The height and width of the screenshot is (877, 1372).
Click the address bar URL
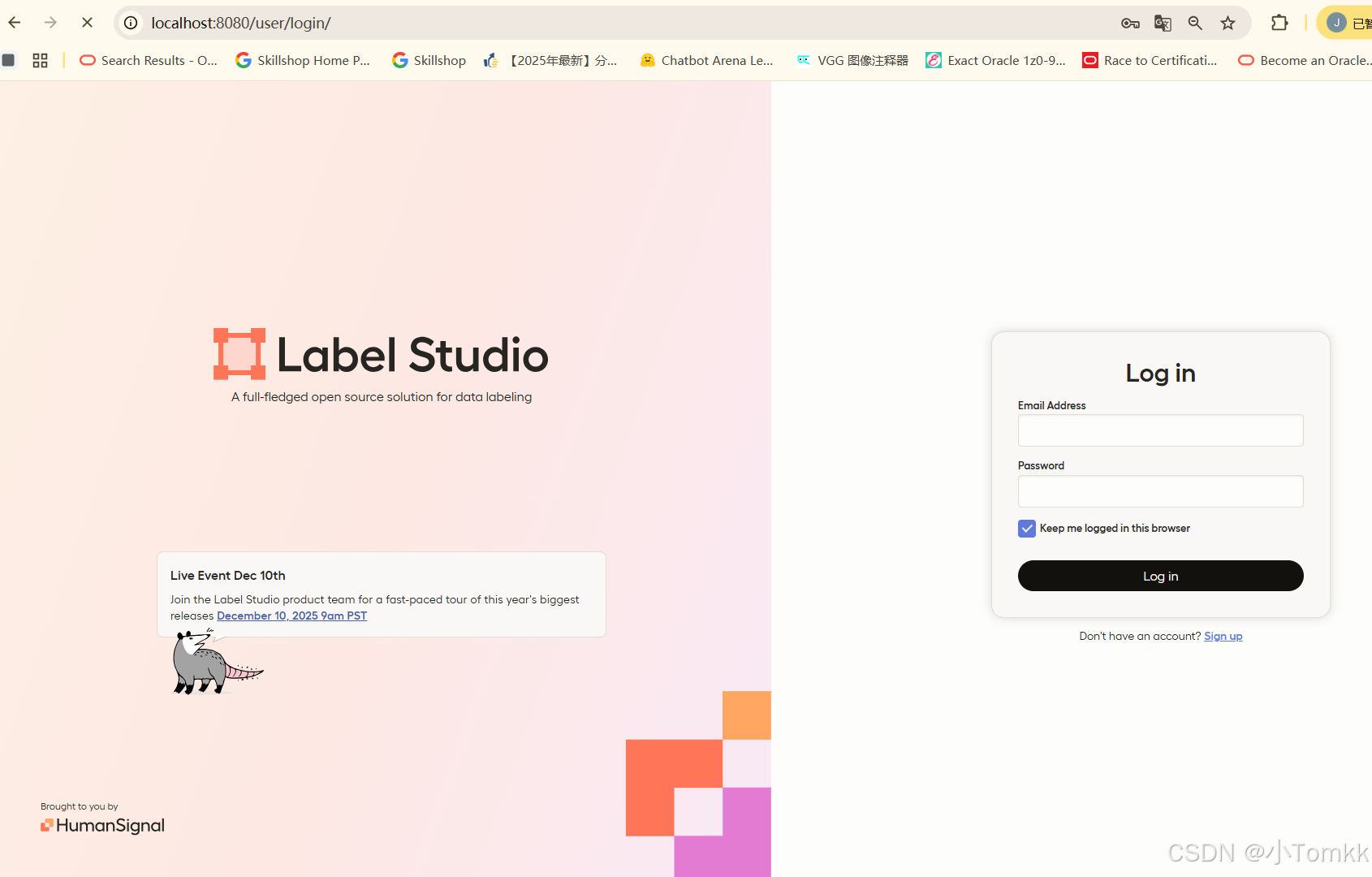(241, 23)
